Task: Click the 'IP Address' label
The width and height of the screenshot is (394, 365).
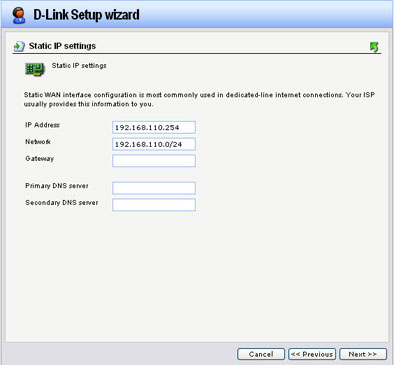Action: tap(42, 125)
